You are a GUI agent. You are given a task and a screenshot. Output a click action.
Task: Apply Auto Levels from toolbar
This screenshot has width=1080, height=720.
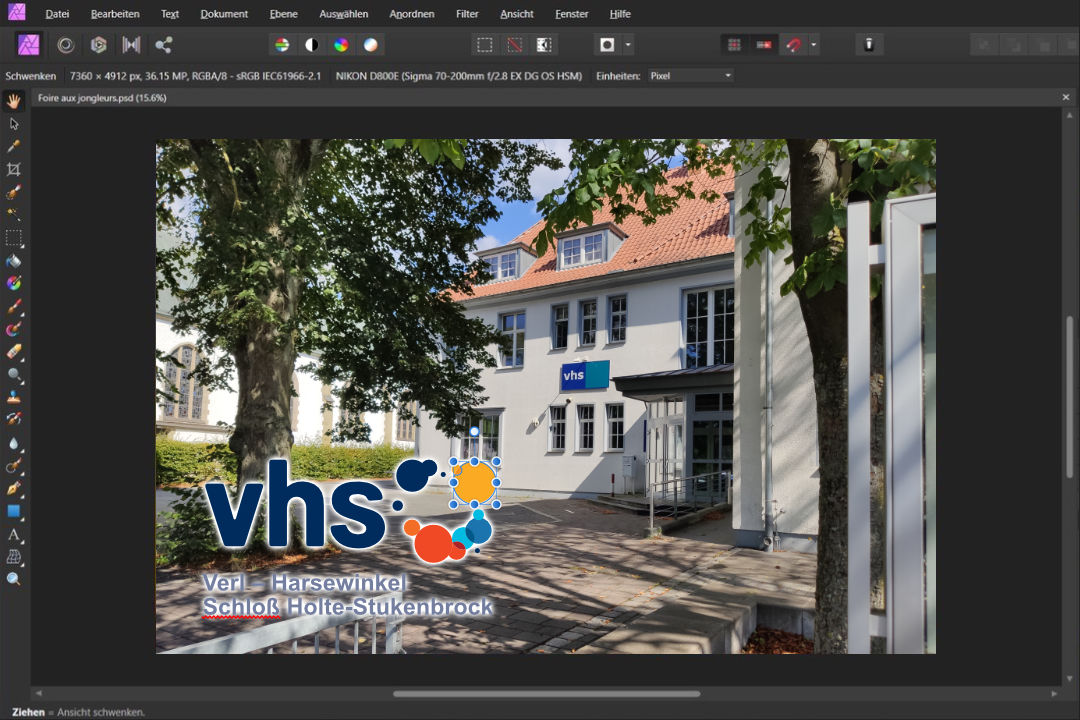click(x=282, y=45)
